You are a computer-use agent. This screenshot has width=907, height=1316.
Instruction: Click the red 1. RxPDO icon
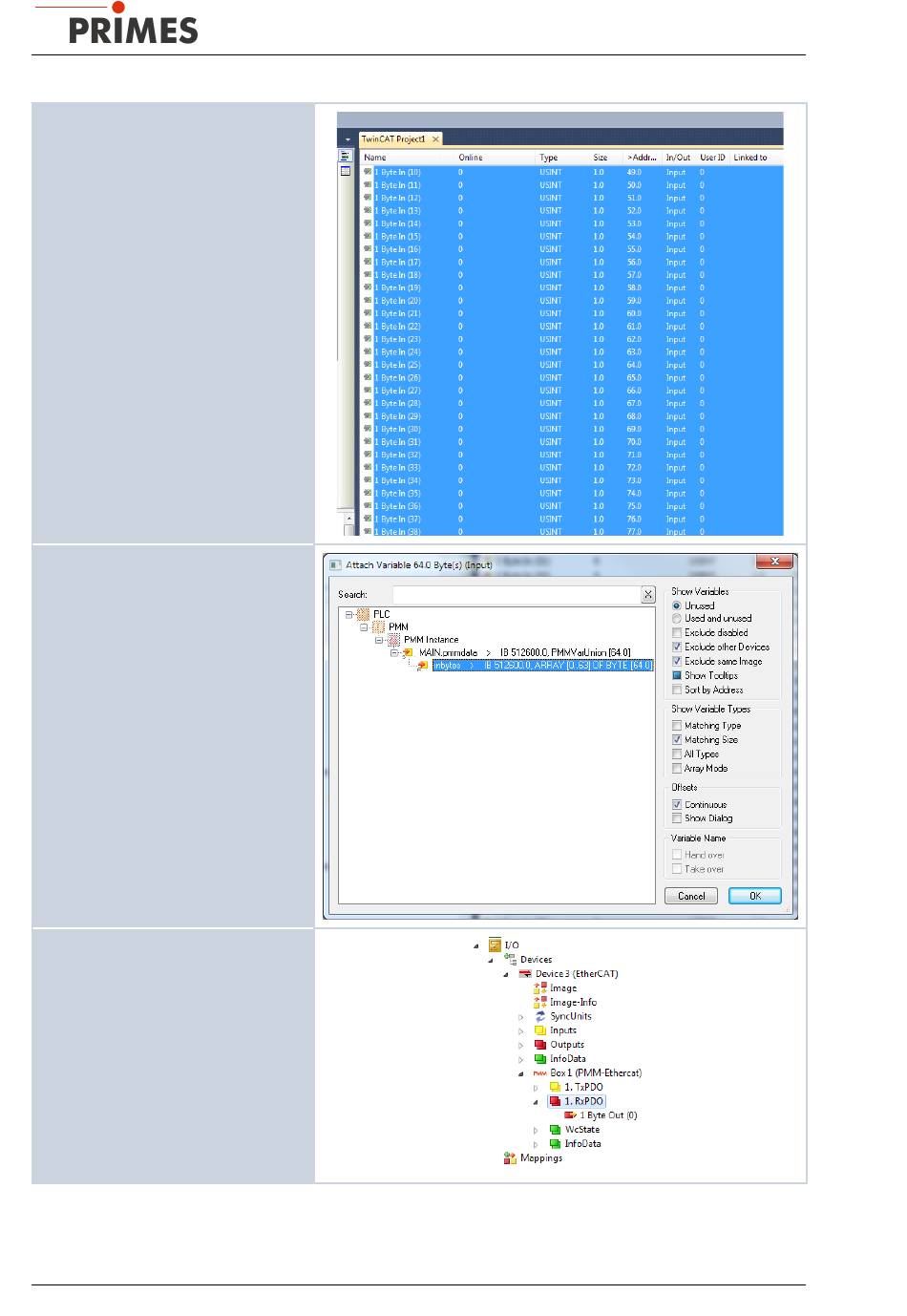pyautogui.click(x=556, y=1101)
